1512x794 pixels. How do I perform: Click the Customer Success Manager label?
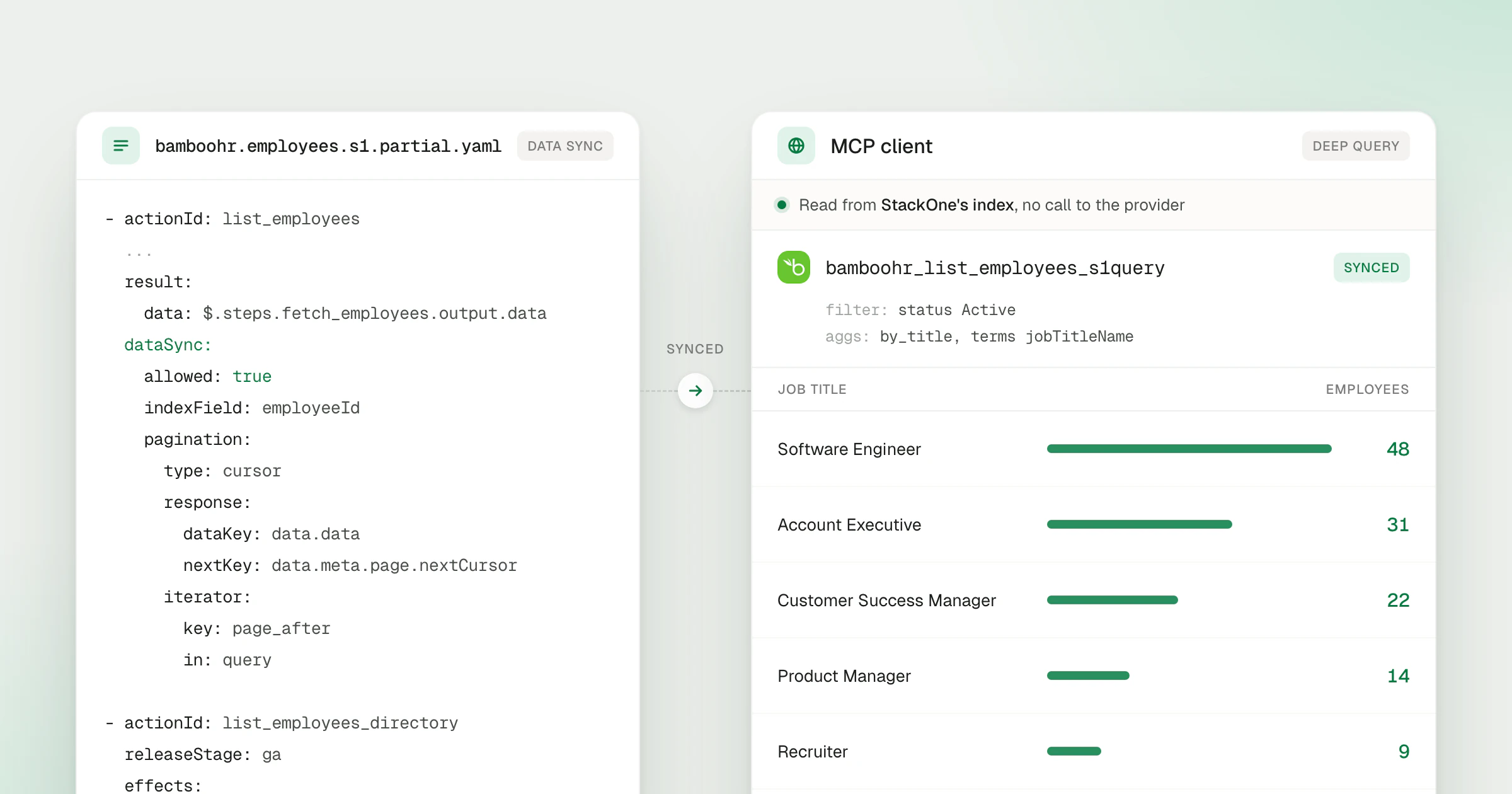(886, 600)
